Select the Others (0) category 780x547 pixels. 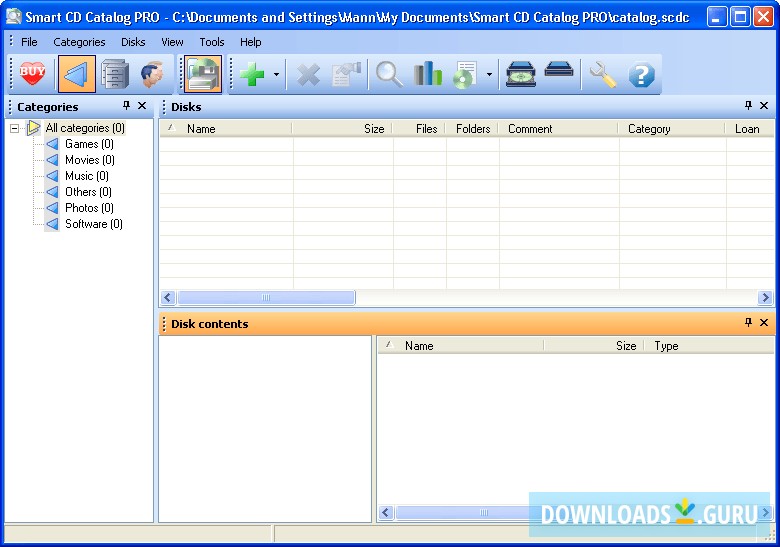pos(89,192)
